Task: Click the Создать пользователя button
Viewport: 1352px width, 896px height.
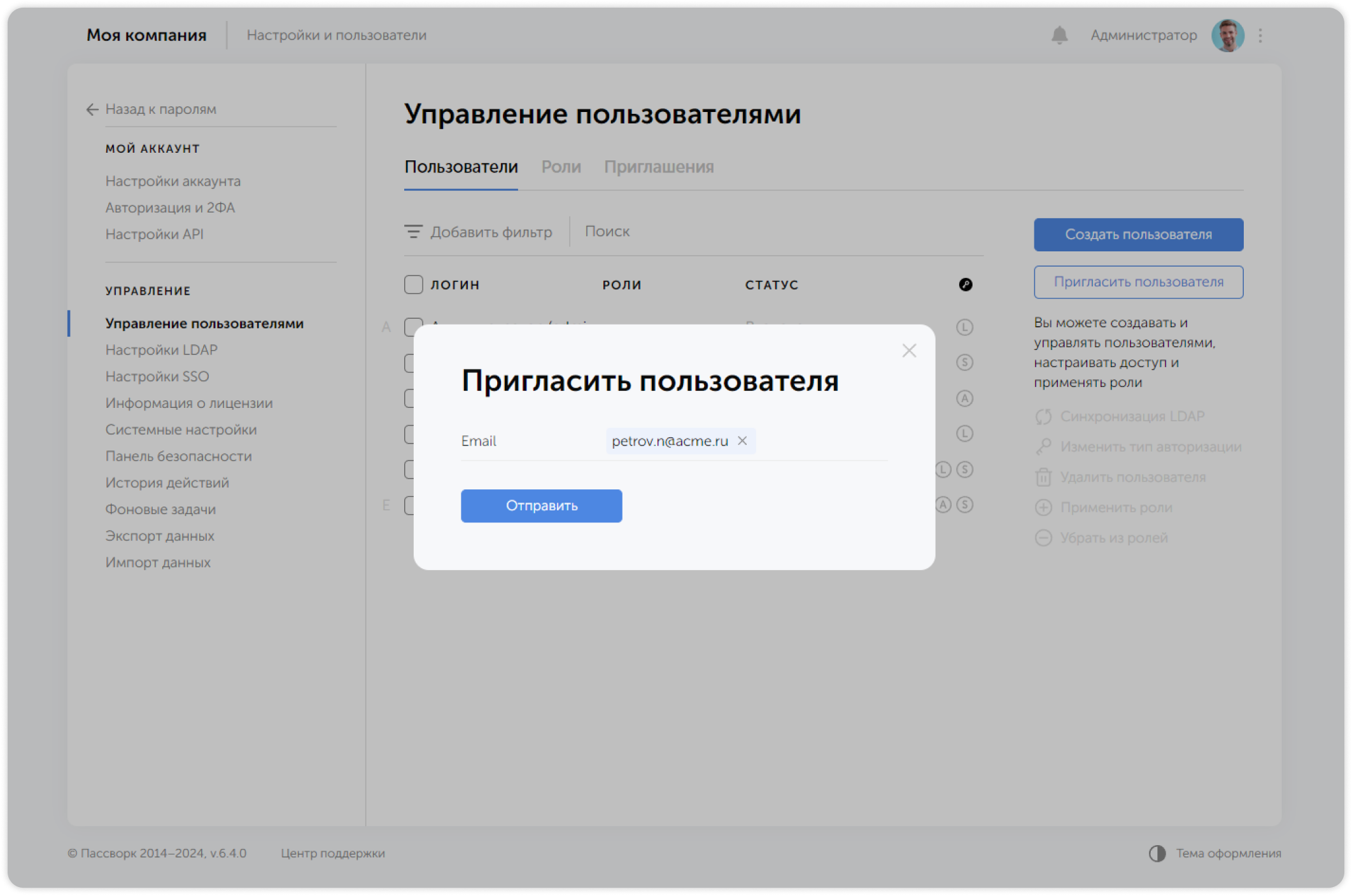Action: (1138, 234)
